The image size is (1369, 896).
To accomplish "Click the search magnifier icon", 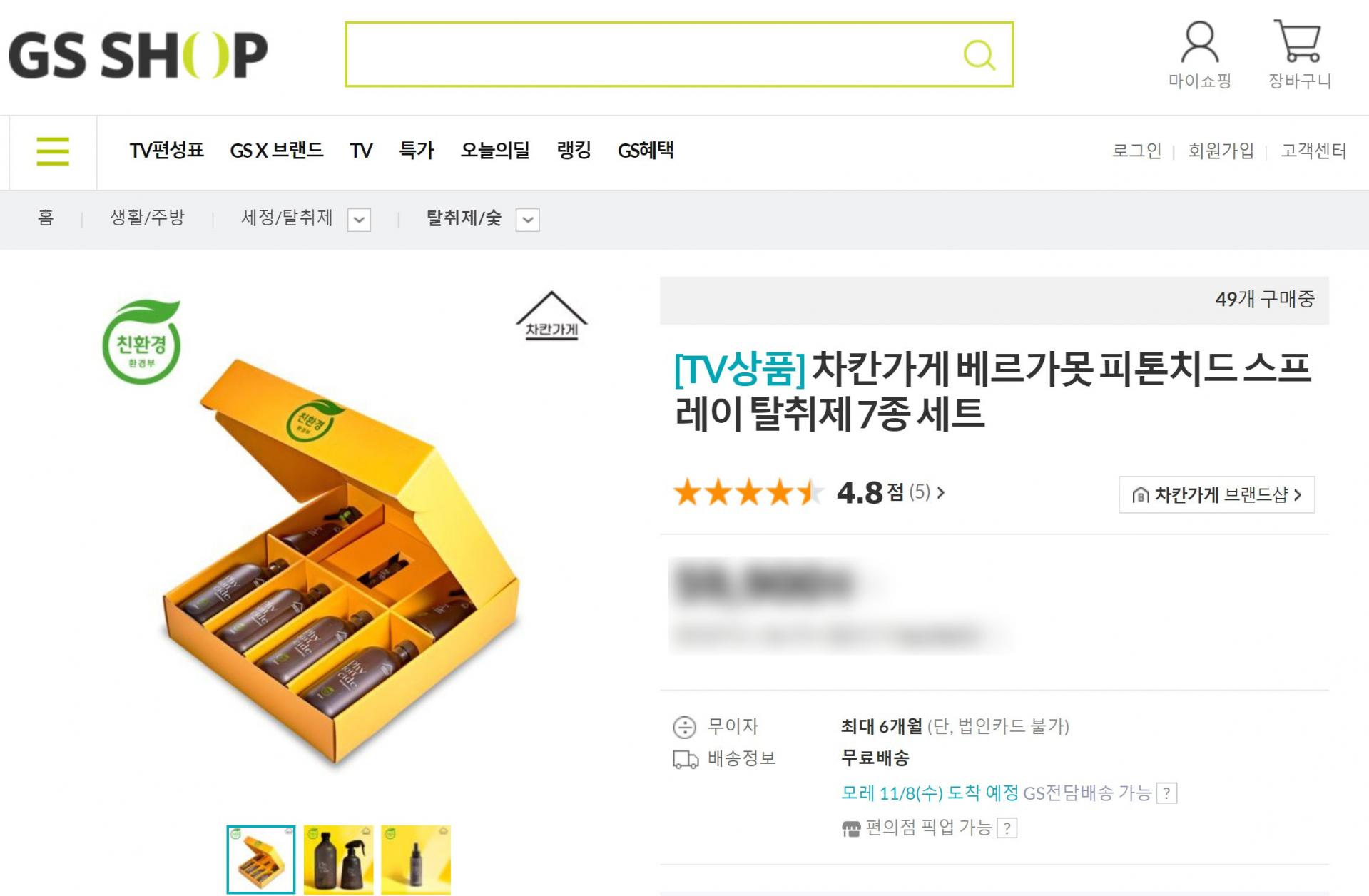I will point(979,54).
